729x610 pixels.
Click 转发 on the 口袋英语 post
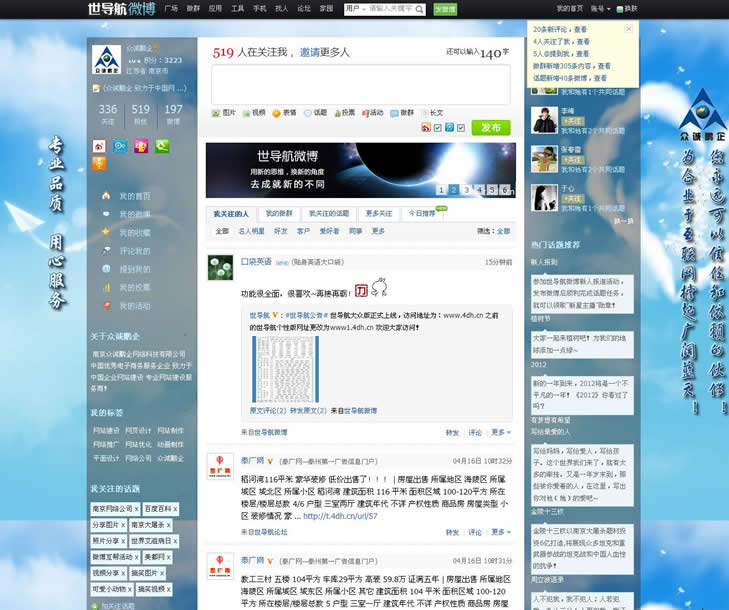tap(452, 433)
